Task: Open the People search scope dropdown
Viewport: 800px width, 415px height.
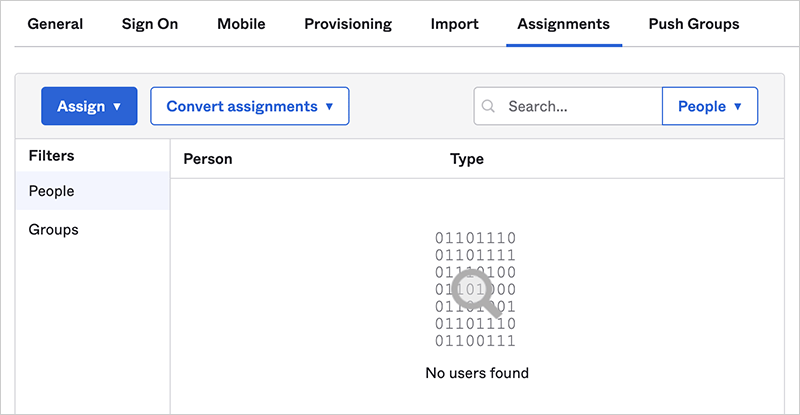Action: point(710,106)
